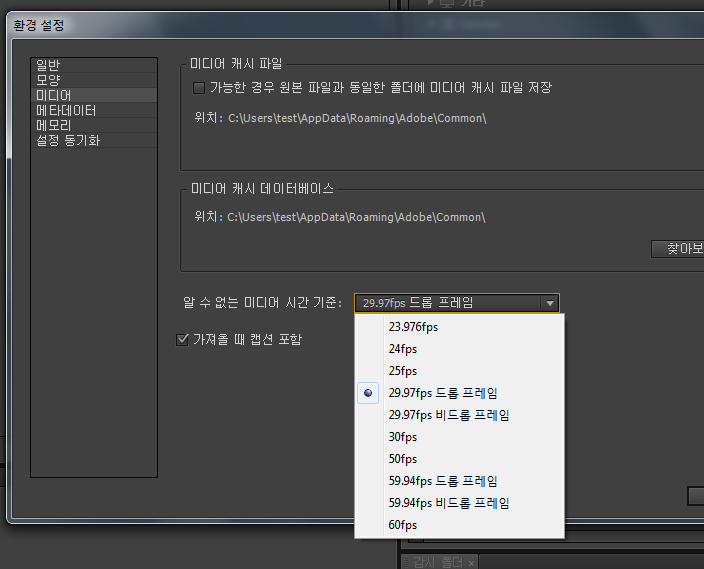Choose 24fps from the timebase list
Viewport: 704px width, 569px height.
pyautogui.click(x=459, y=349)
